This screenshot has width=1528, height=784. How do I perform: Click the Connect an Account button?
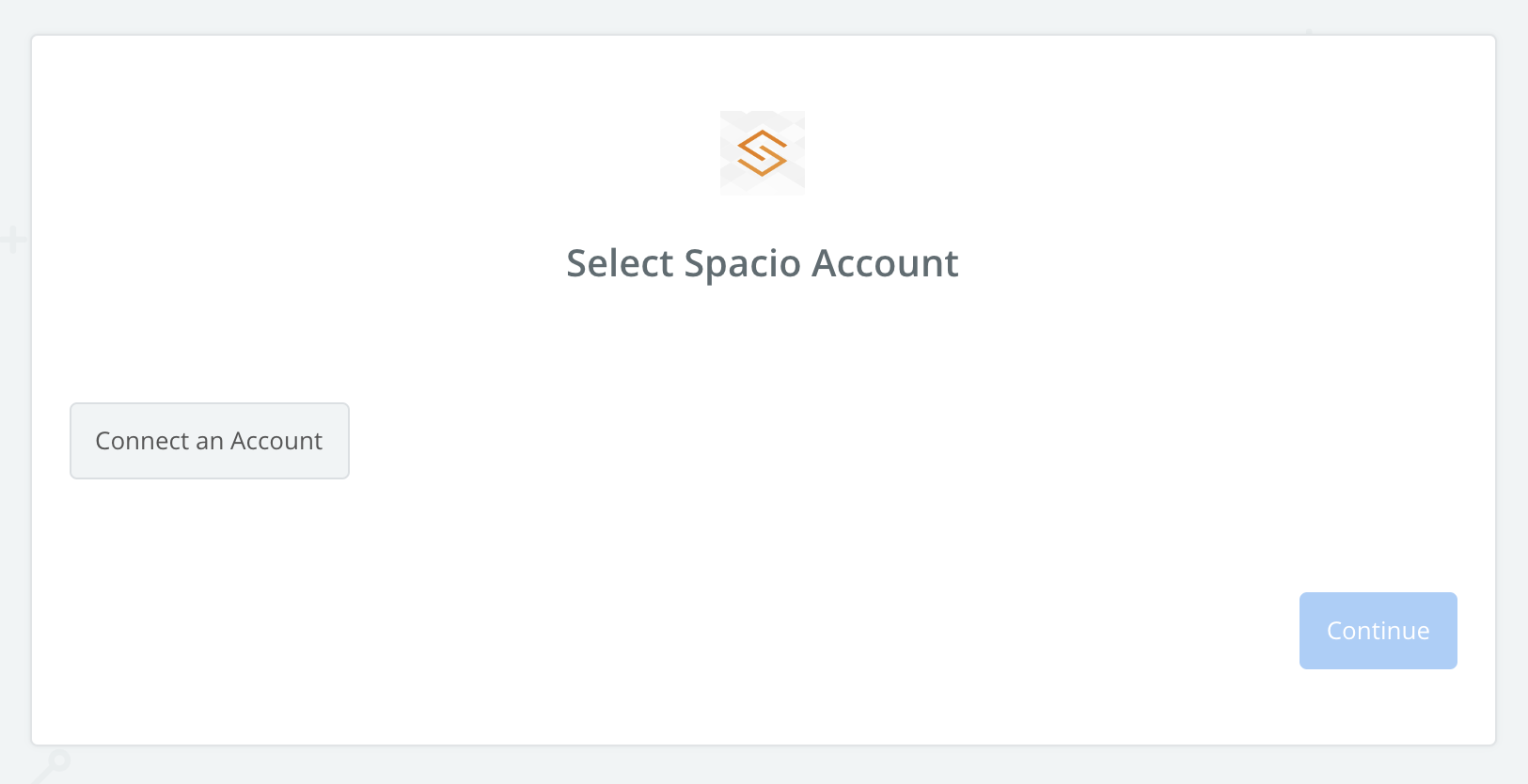click(x=210, y=441)
